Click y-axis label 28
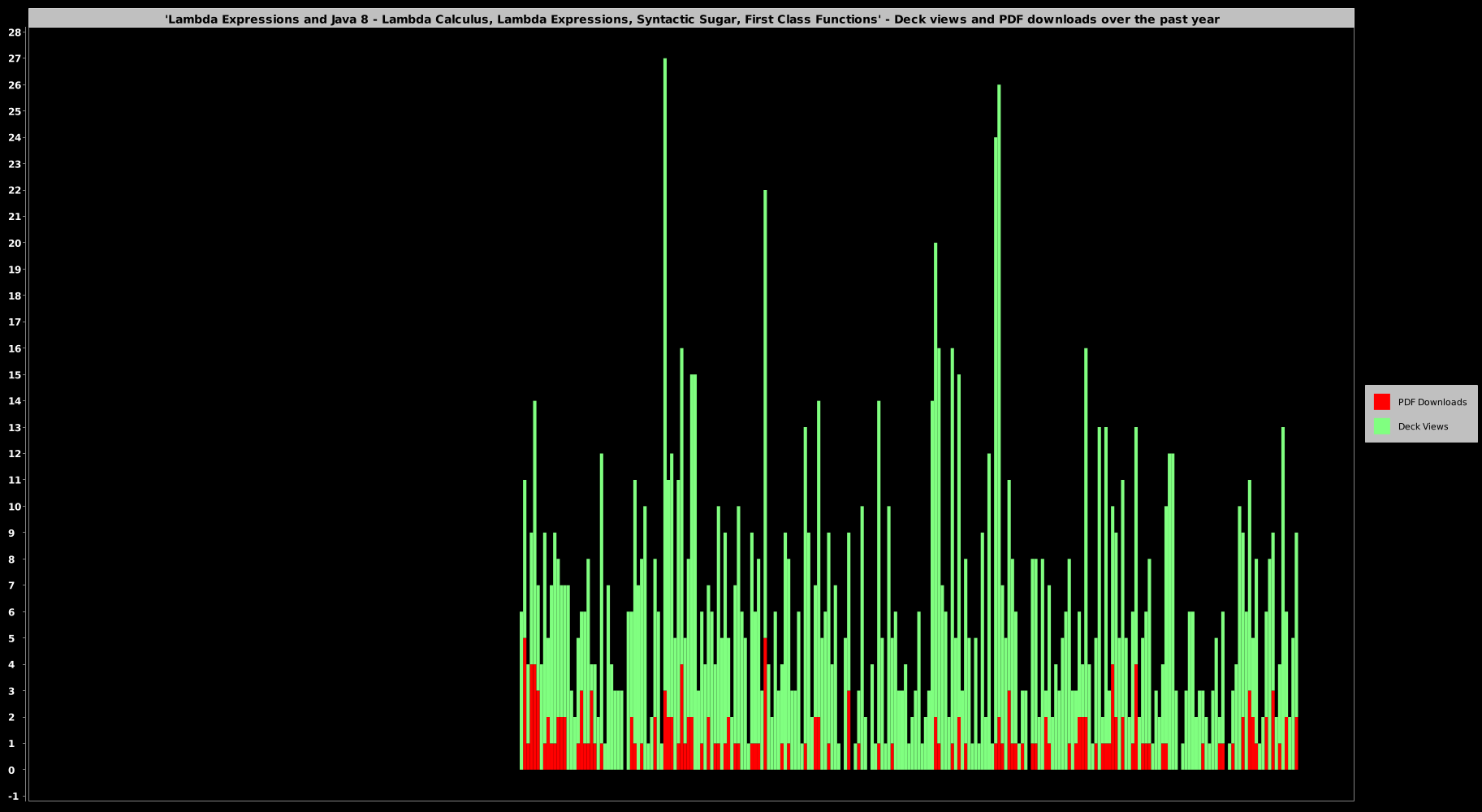1482x812 pixels. 14,32
